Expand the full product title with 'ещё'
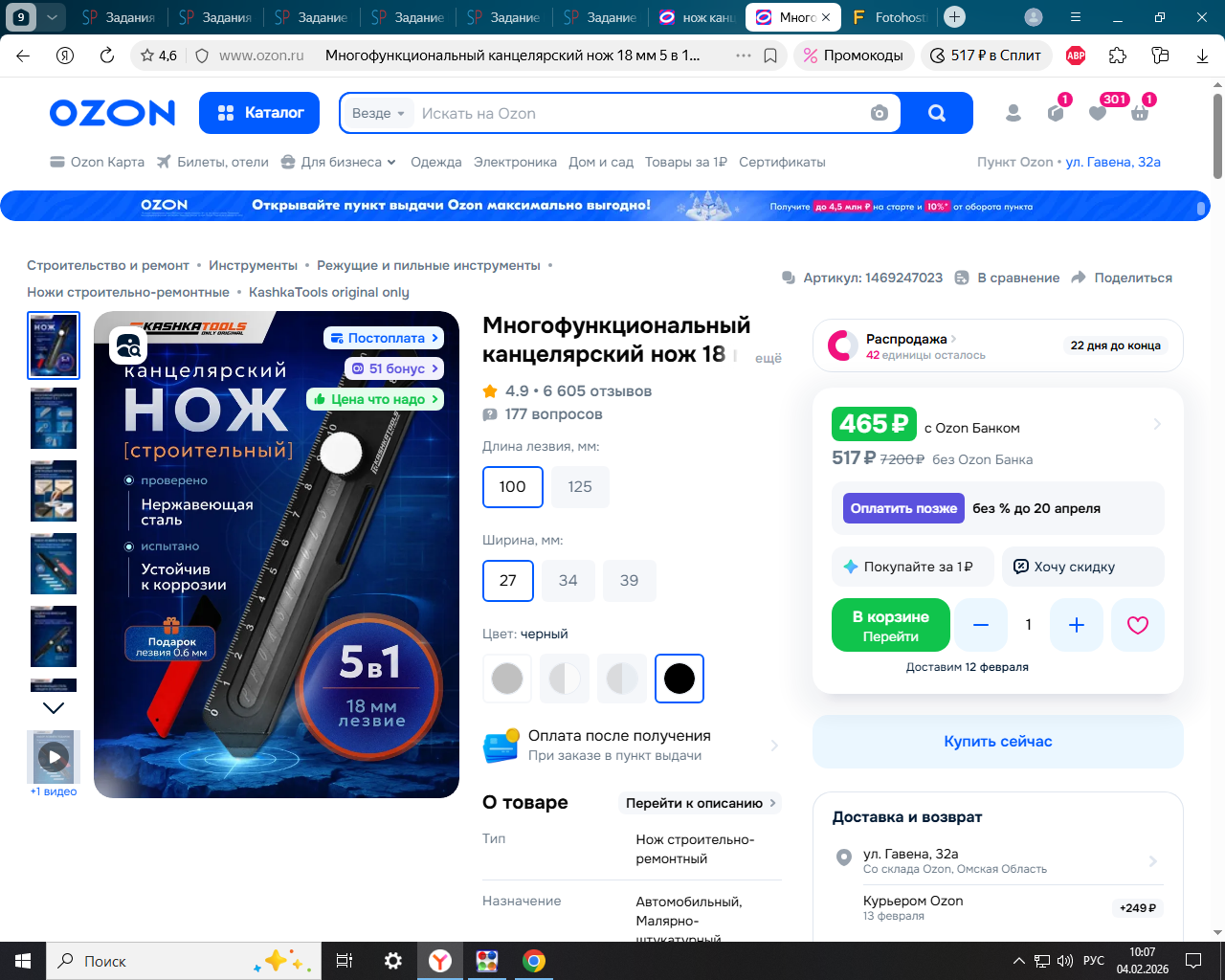The image size is (1225, 980). click(x=768, y=358)
